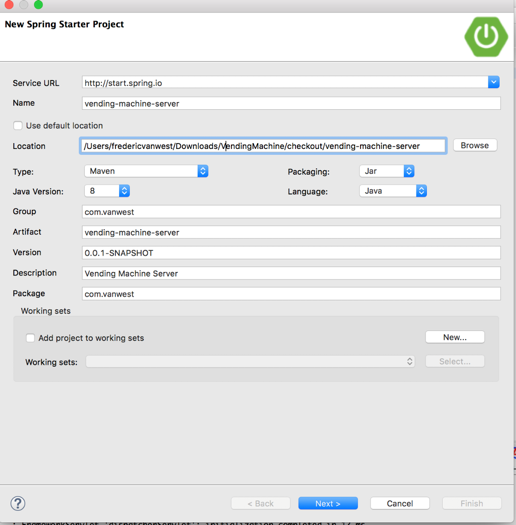Open the Packaging dropdown showing Jar

(x=387, y=171)
